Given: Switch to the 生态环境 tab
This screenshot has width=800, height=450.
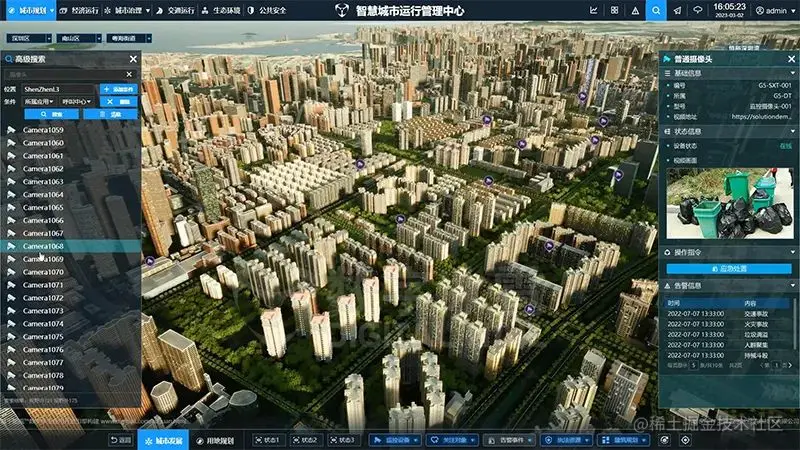Looking at the screenshot, I should (221, 10).
